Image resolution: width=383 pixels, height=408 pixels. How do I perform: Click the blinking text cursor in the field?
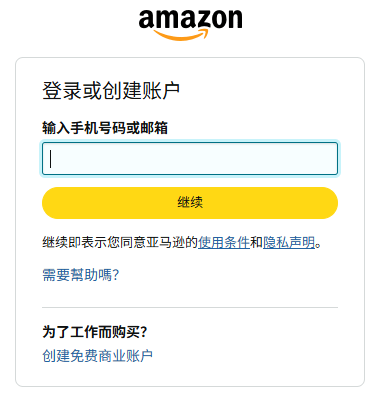51,159
